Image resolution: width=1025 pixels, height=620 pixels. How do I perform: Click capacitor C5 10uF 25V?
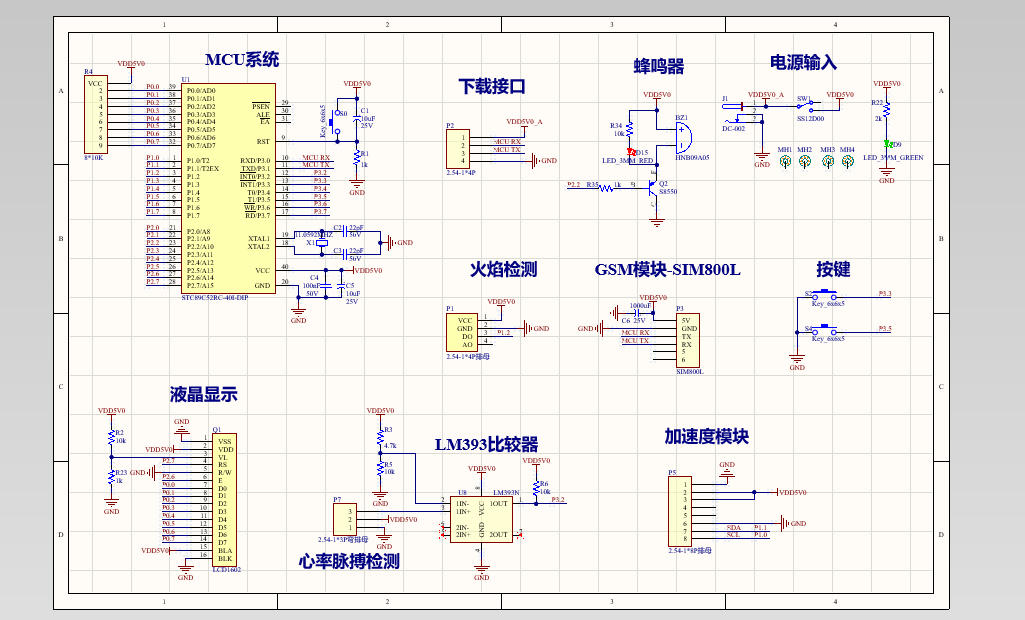(x=341, y=286)
